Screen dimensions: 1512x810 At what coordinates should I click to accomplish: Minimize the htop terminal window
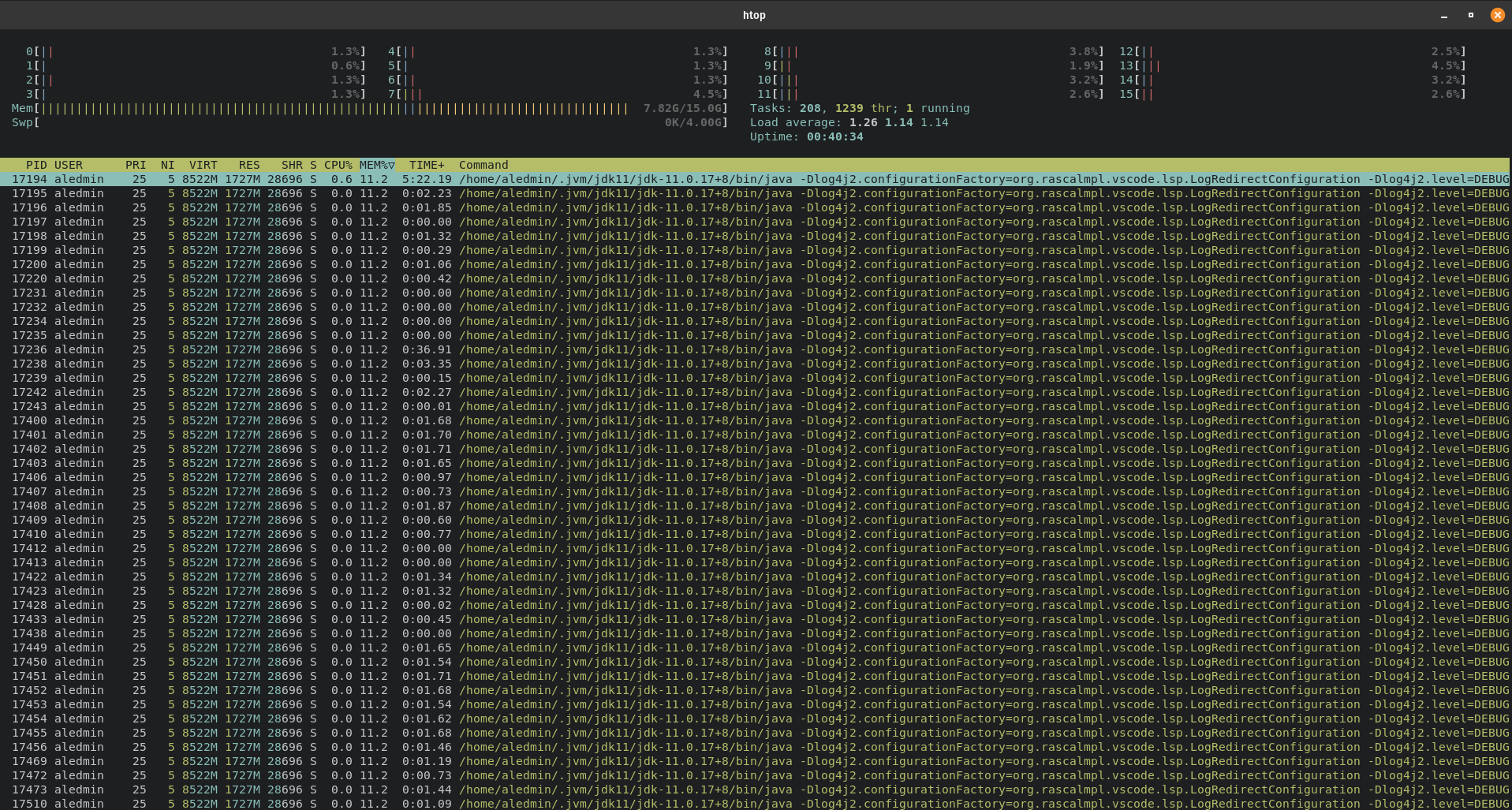(x=1443, y=15)
